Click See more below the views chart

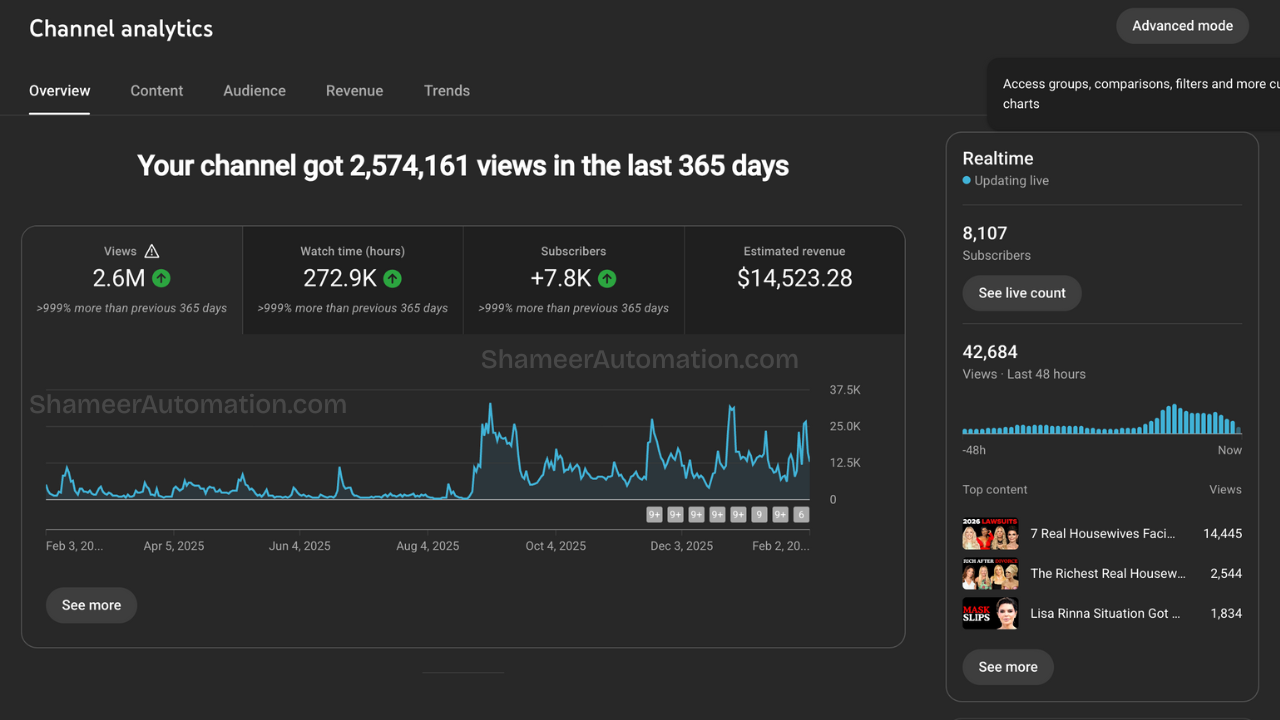point(91,605)
